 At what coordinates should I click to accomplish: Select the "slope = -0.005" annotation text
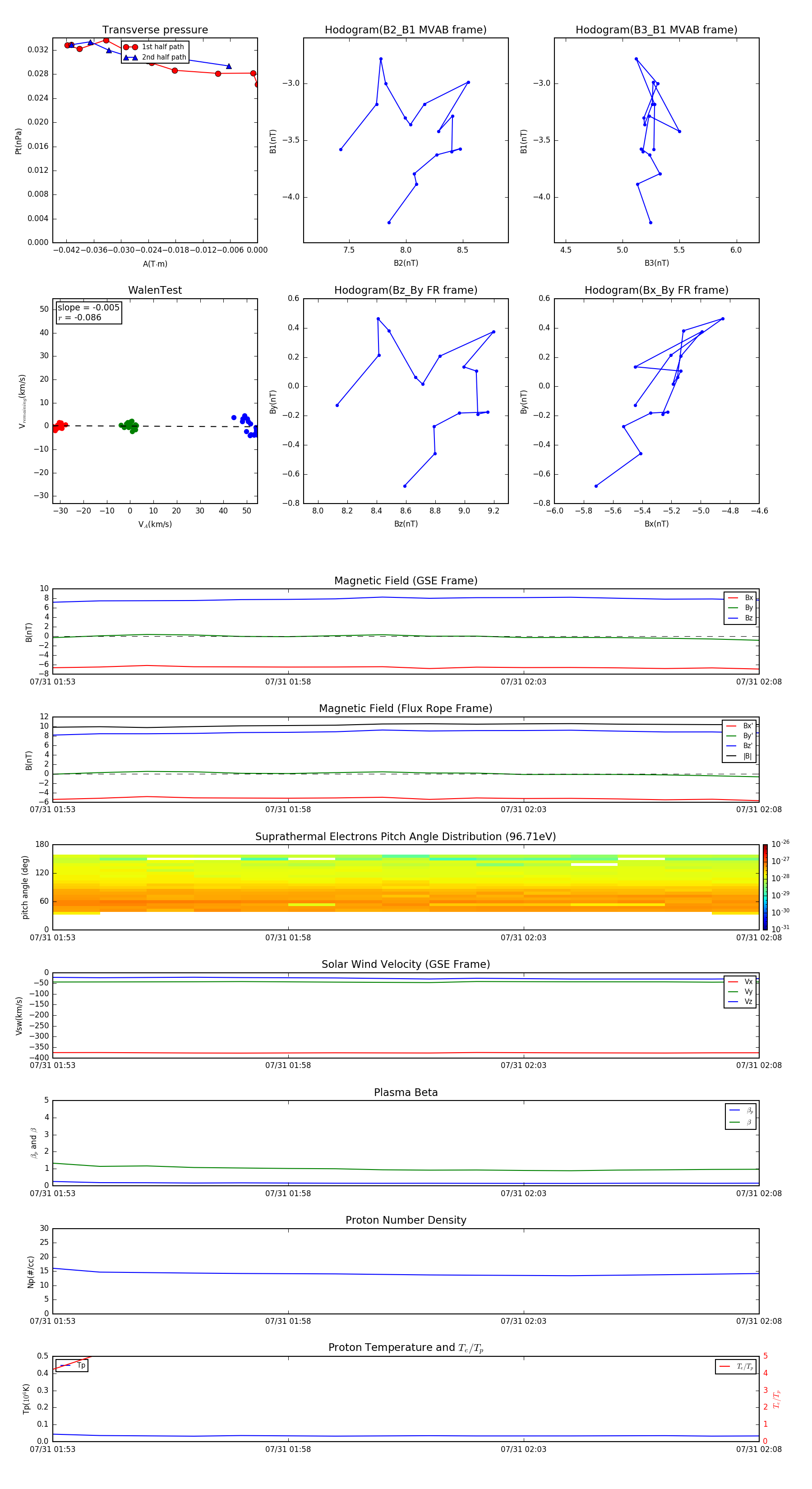tap(88, 308)
